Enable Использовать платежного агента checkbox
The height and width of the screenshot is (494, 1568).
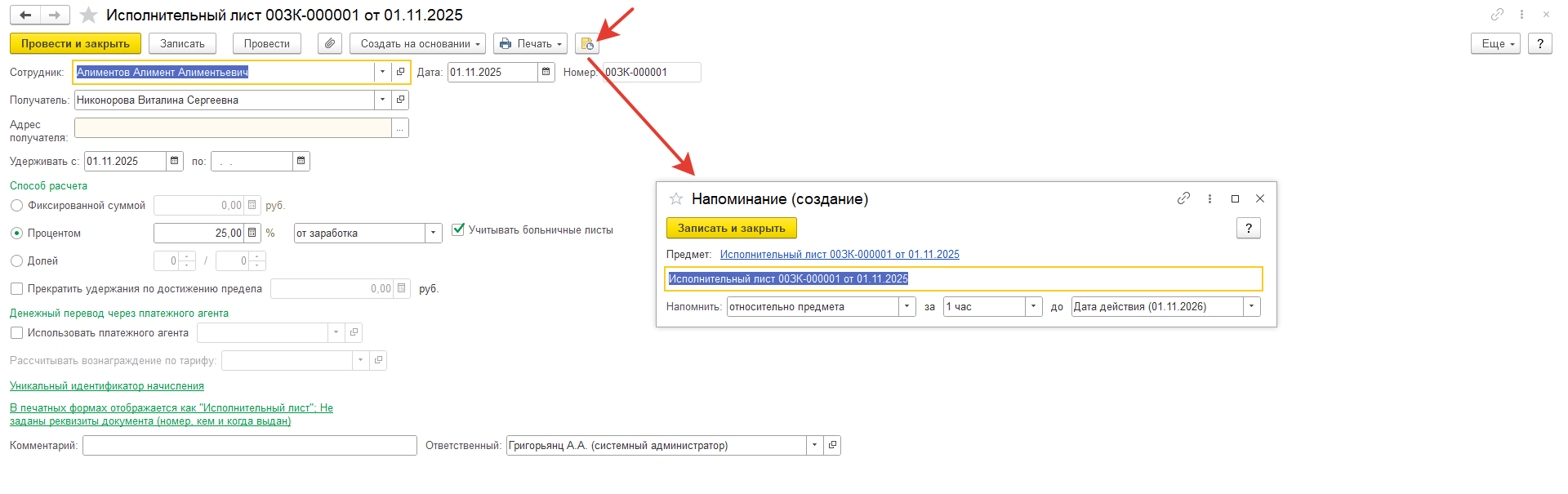point(16,333)
